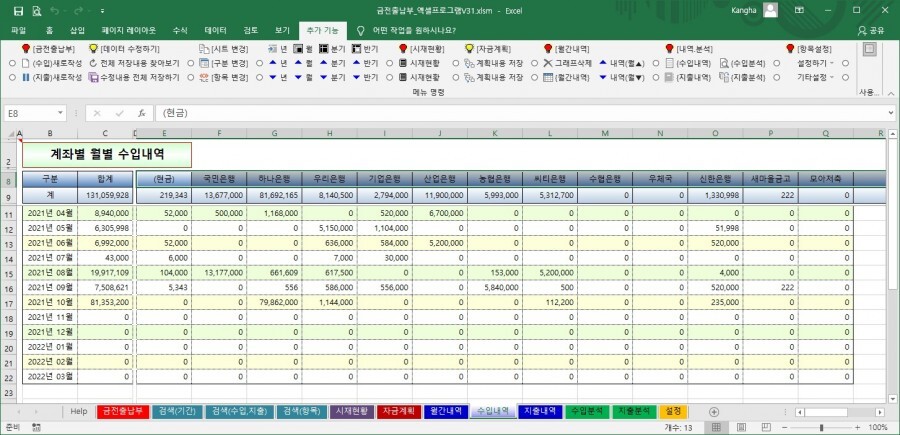Open the Name Box dropdown arrow
The image size is (900, 435).
click(x=61, y=114)
